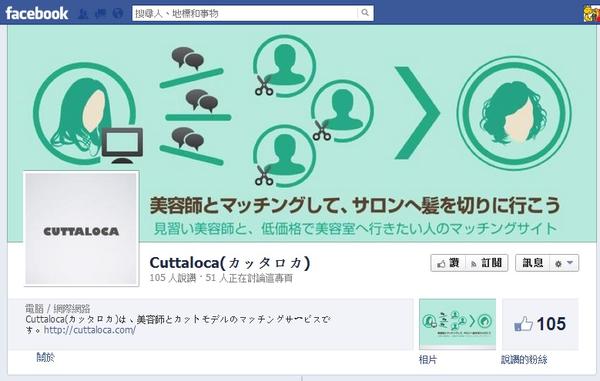
Task: Click the facebook logo
Action: (37, 13)
